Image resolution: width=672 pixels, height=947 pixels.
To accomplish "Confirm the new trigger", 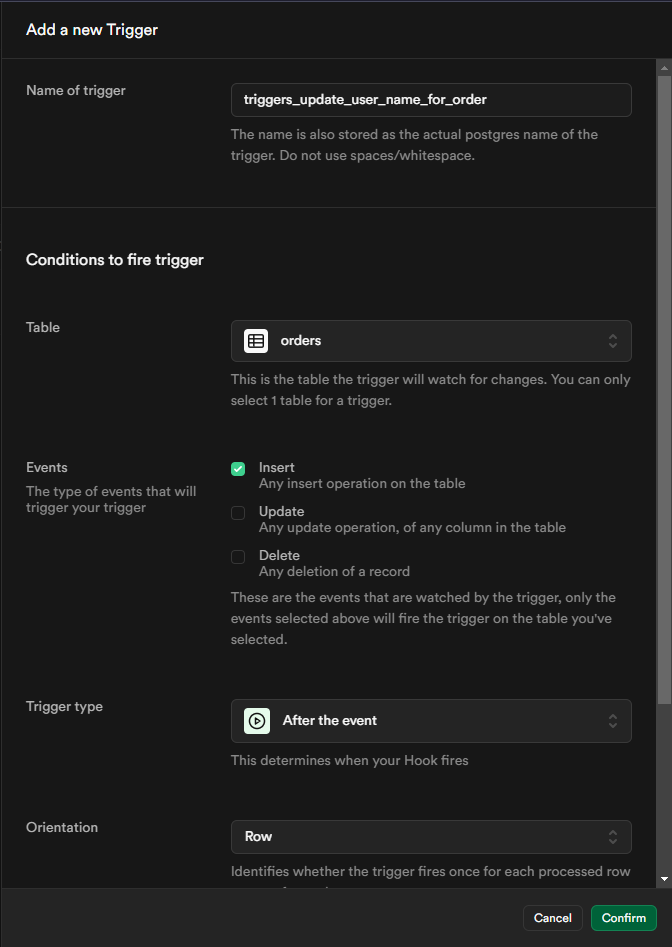I will pos(624,918).
